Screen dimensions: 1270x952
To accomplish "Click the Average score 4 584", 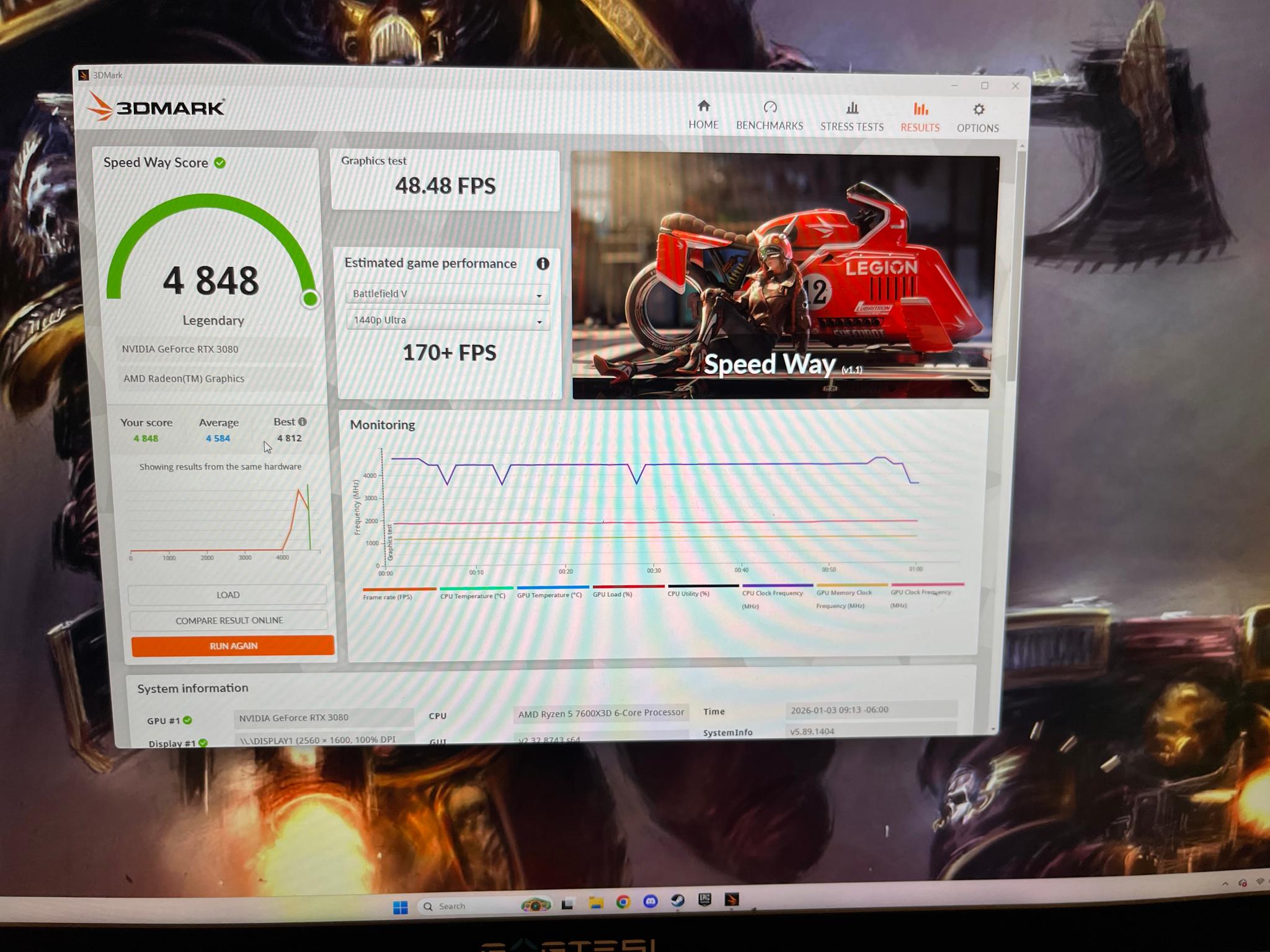I will click(218, 438).
